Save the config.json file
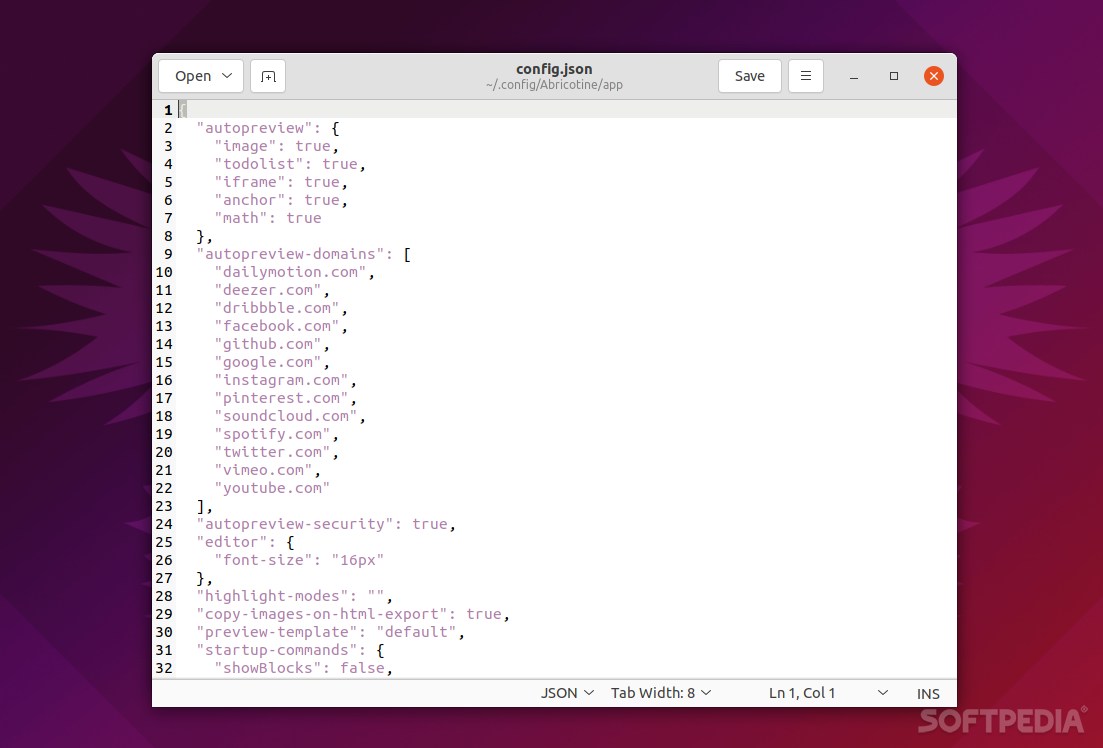 point(749,76)
